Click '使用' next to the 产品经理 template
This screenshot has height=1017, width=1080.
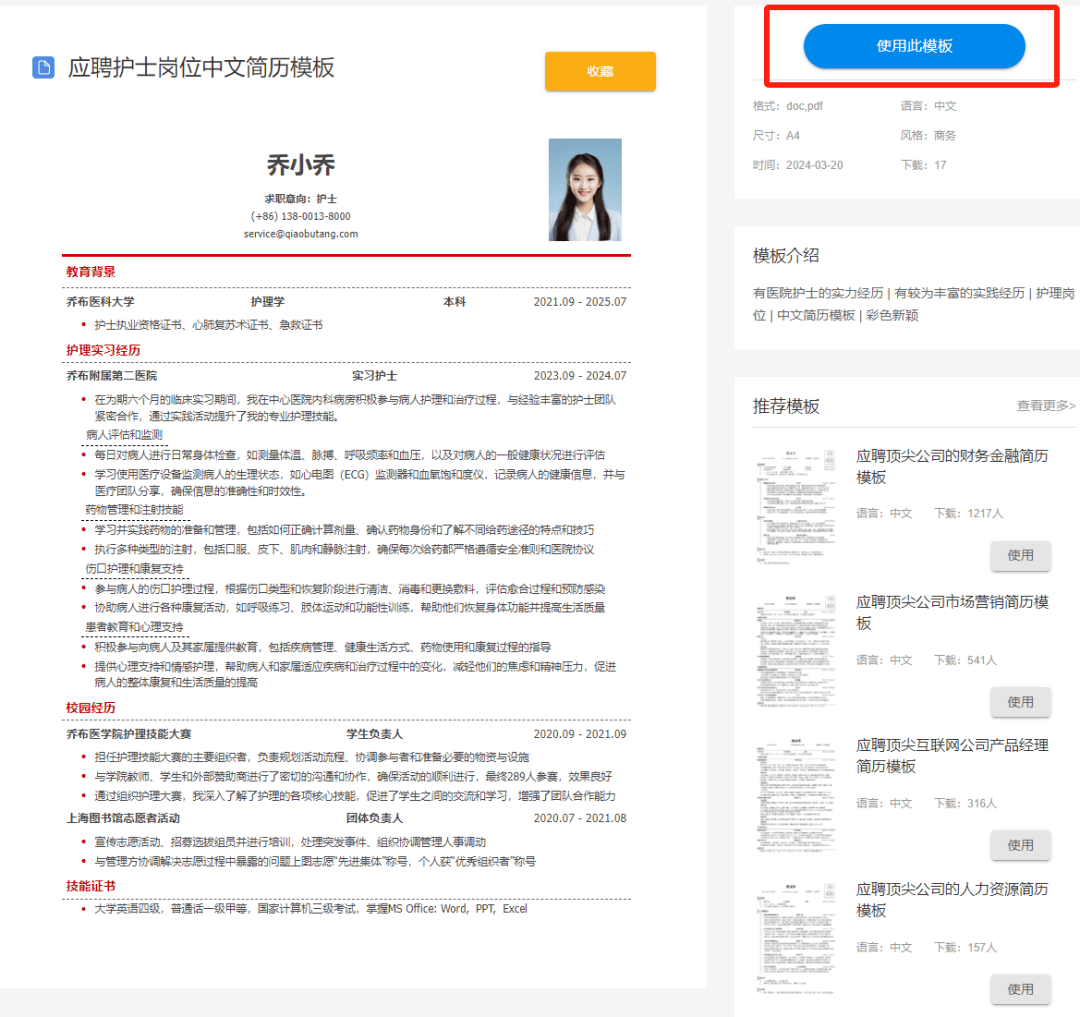pyautogui.click(x=1020, y=845)
